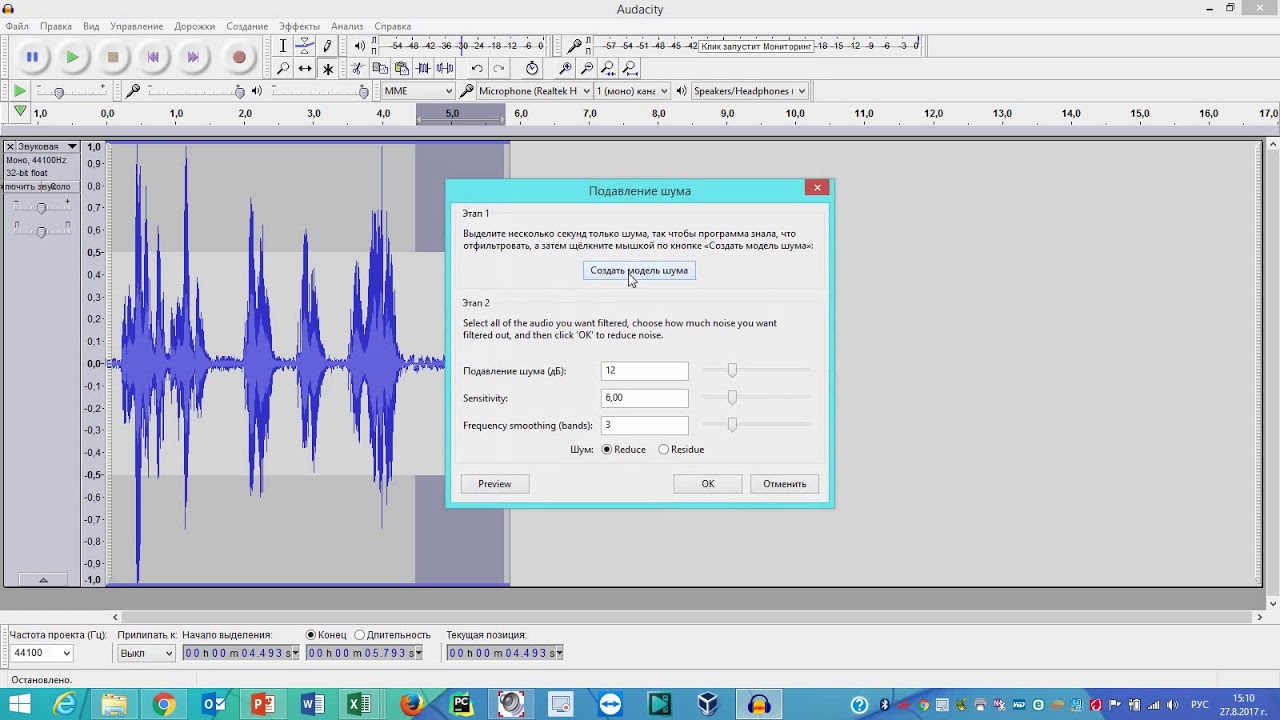Click the Undo arrow icon
1280x720 pixels.
click(x=477, y=69)
